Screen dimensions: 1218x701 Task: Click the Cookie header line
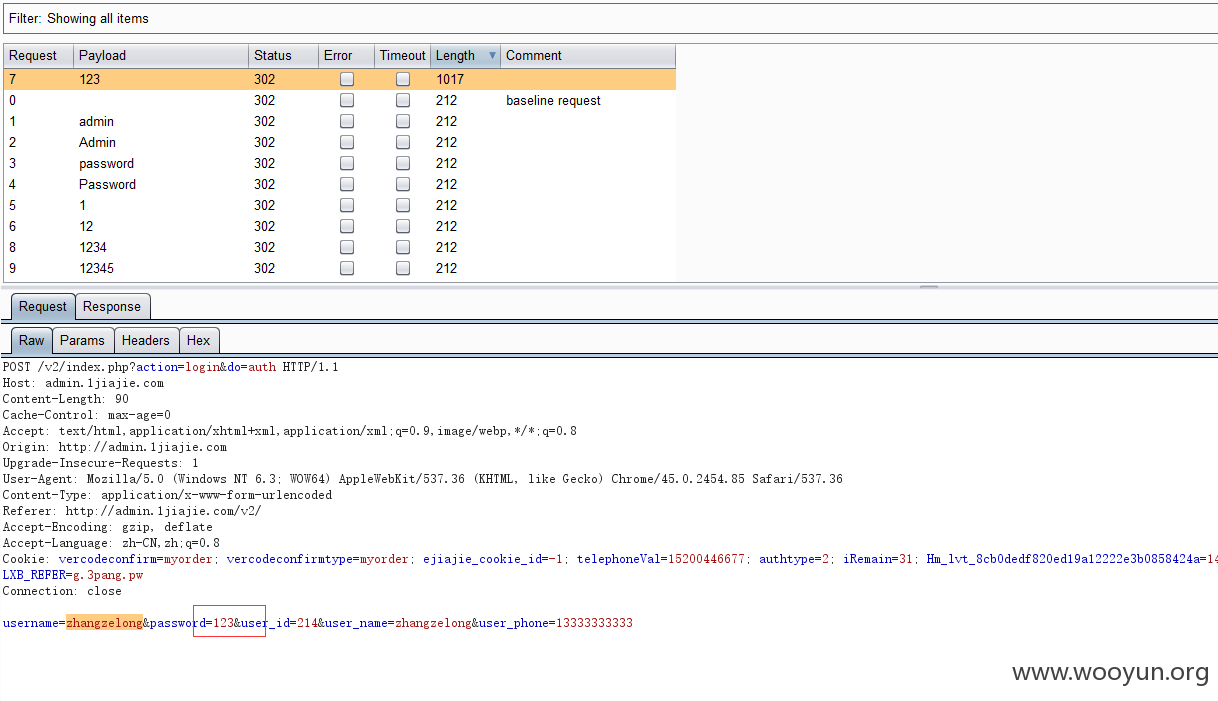tap(609, 559)
